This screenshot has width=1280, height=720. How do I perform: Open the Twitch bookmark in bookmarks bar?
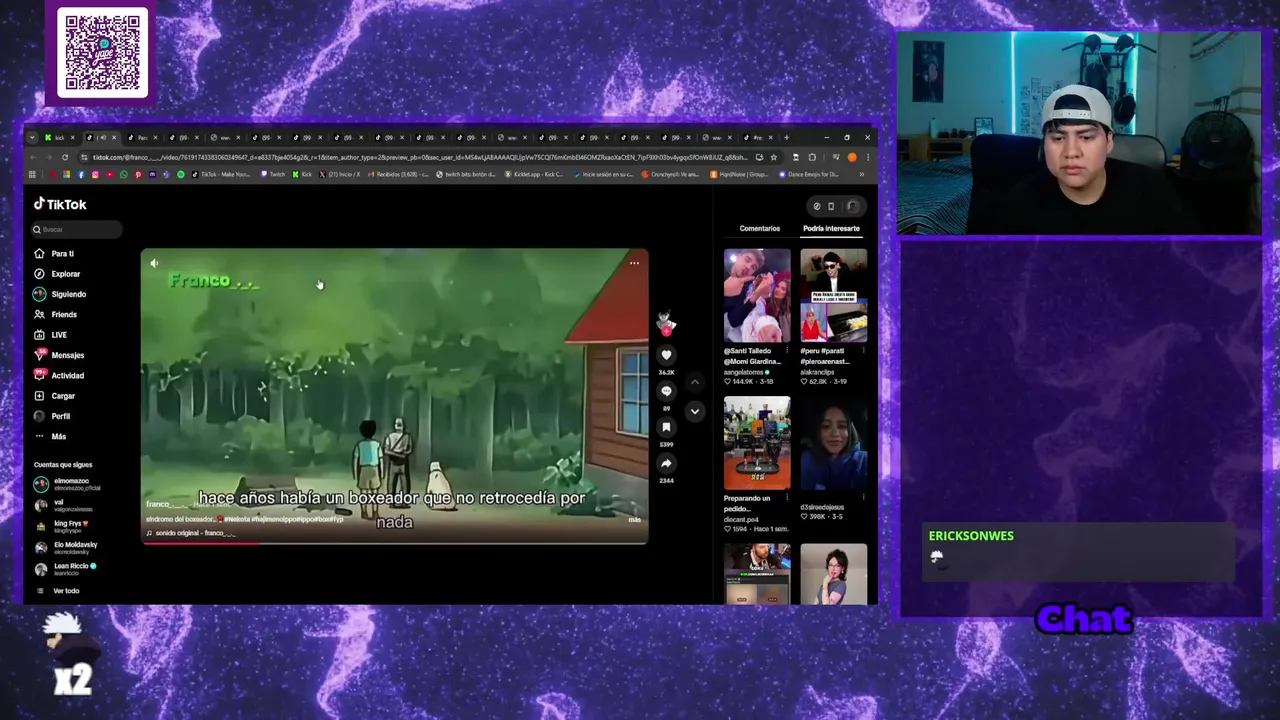[273, 174]
